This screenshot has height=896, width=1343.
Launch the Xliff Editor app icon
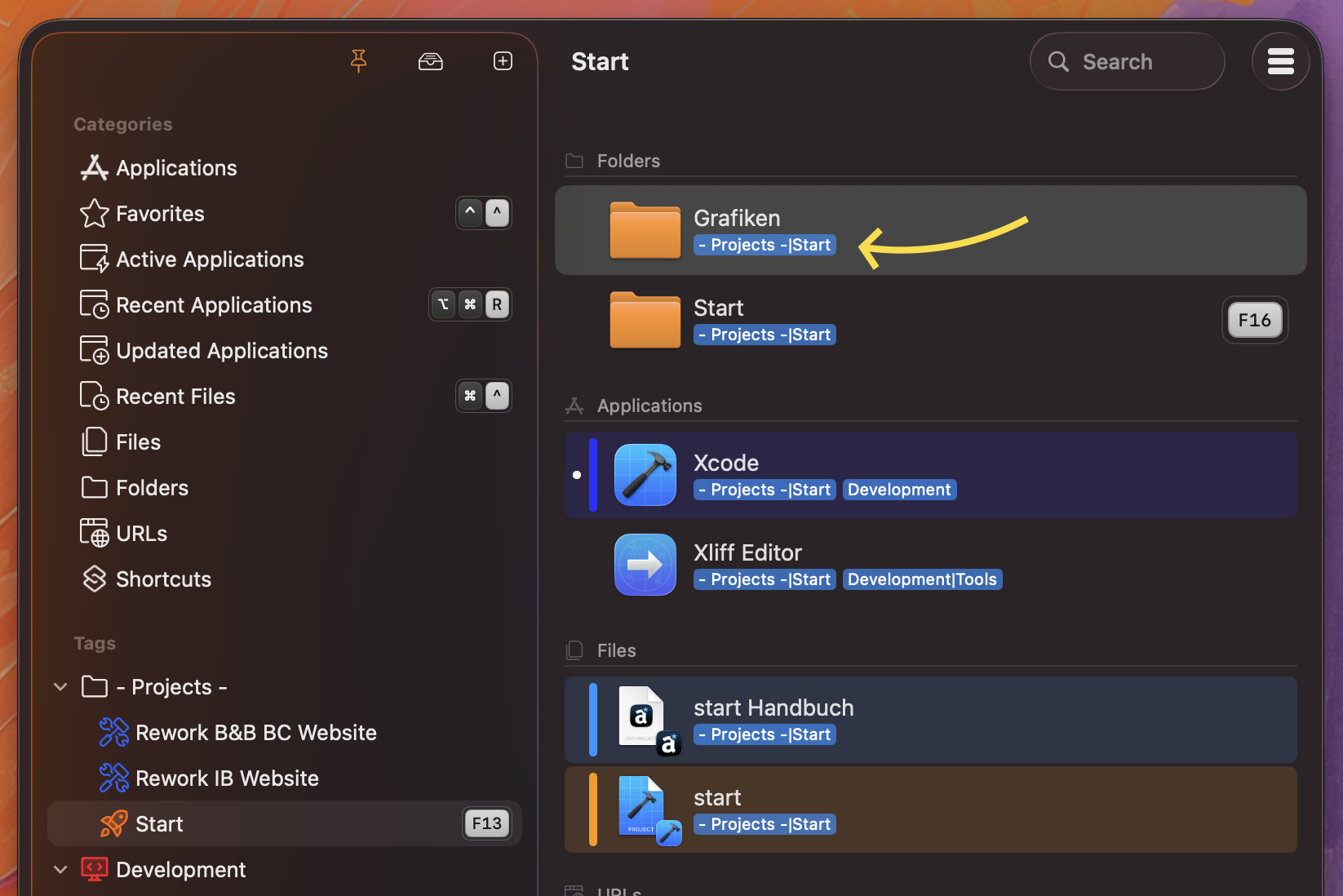[x=645, y=565]
